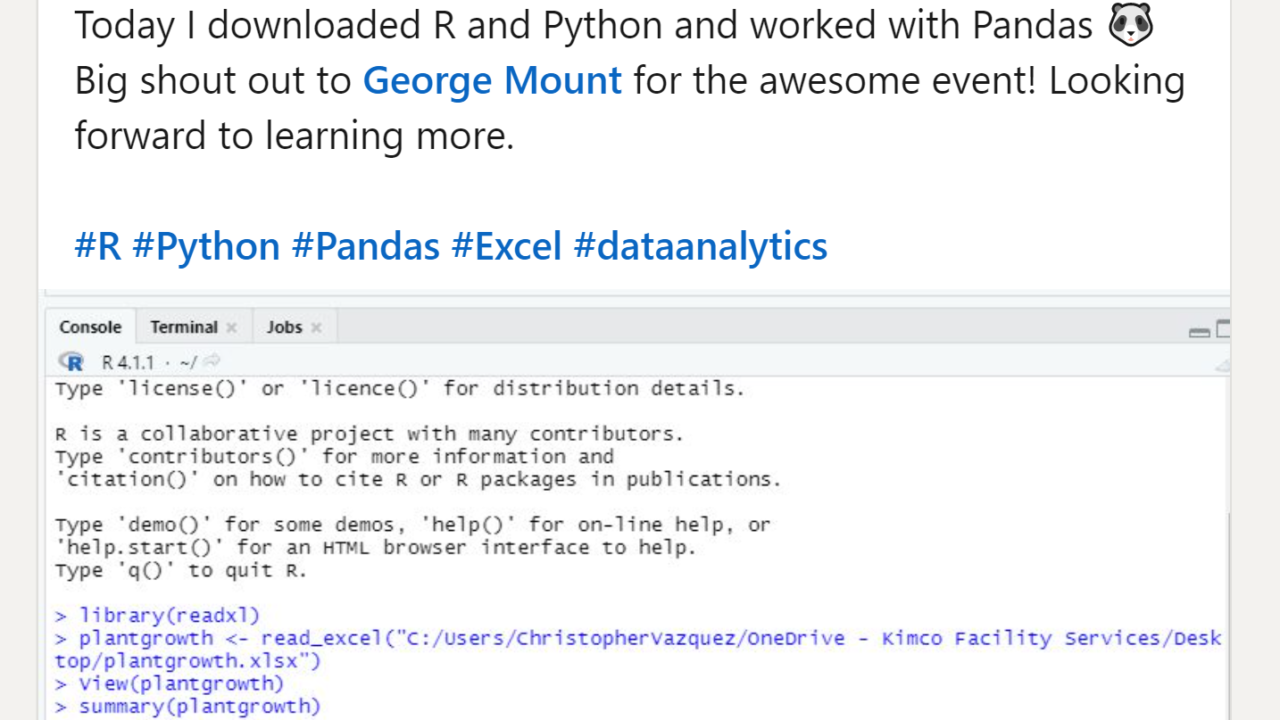The image size is (1280, 720).
Task: Open the Terminal tab
Action: point(183,327)
